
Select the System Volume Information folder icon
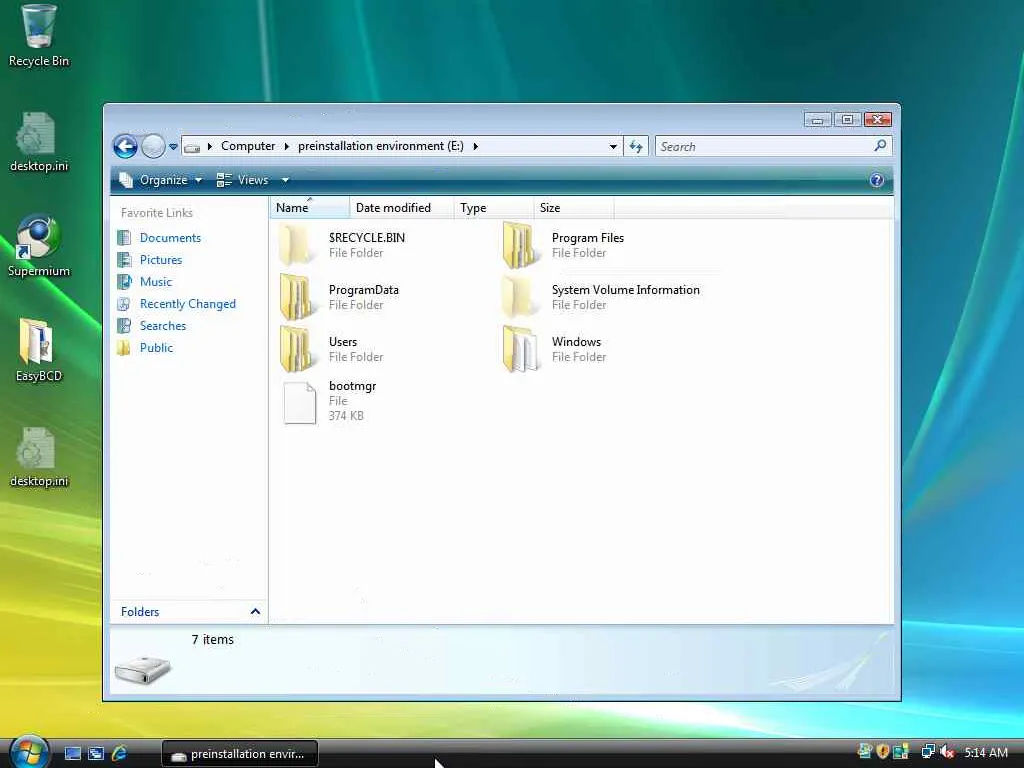[x=520, y=297]
